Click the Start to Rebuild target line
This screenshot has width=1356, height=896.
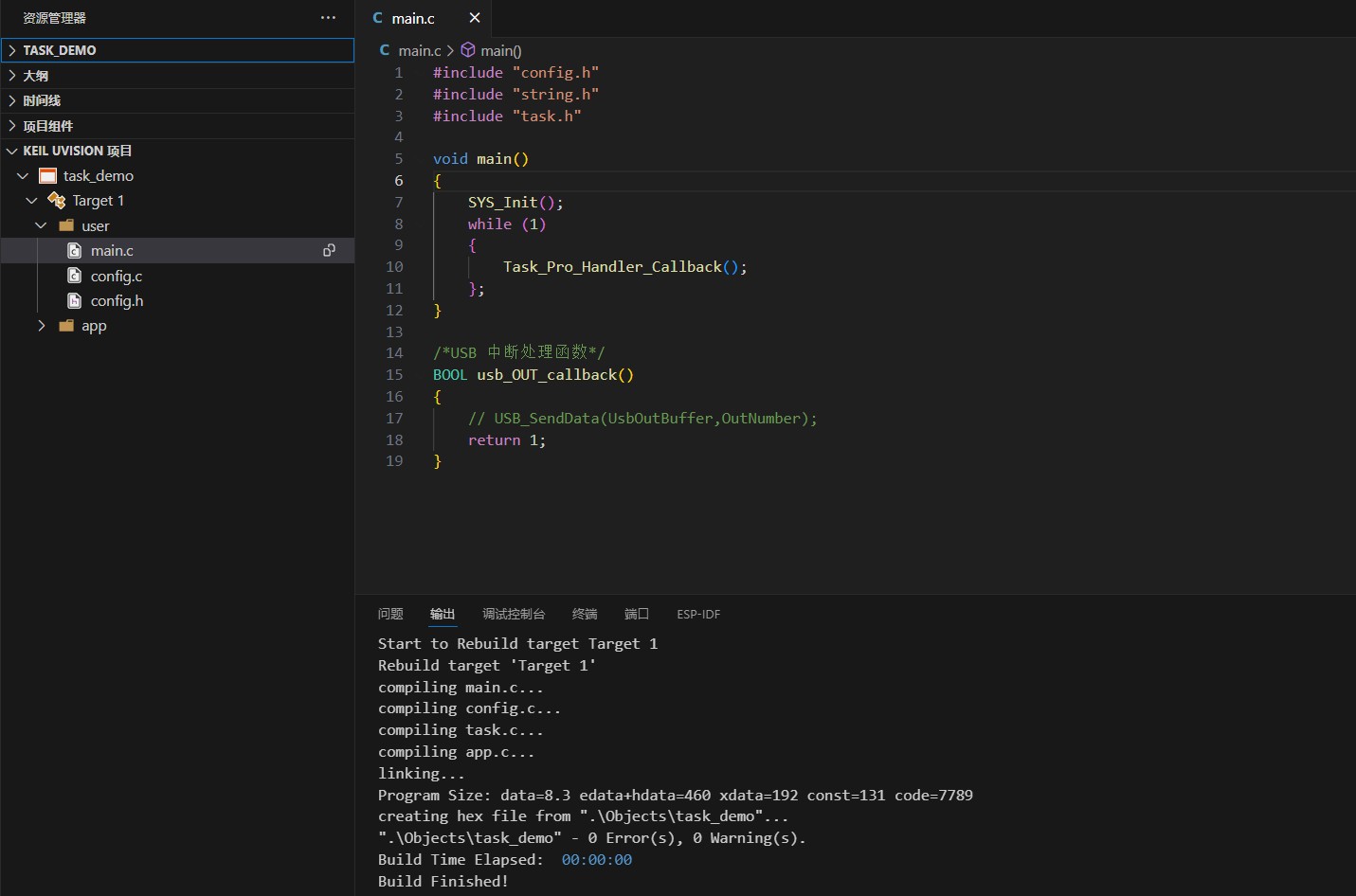[x=517, y=644]
